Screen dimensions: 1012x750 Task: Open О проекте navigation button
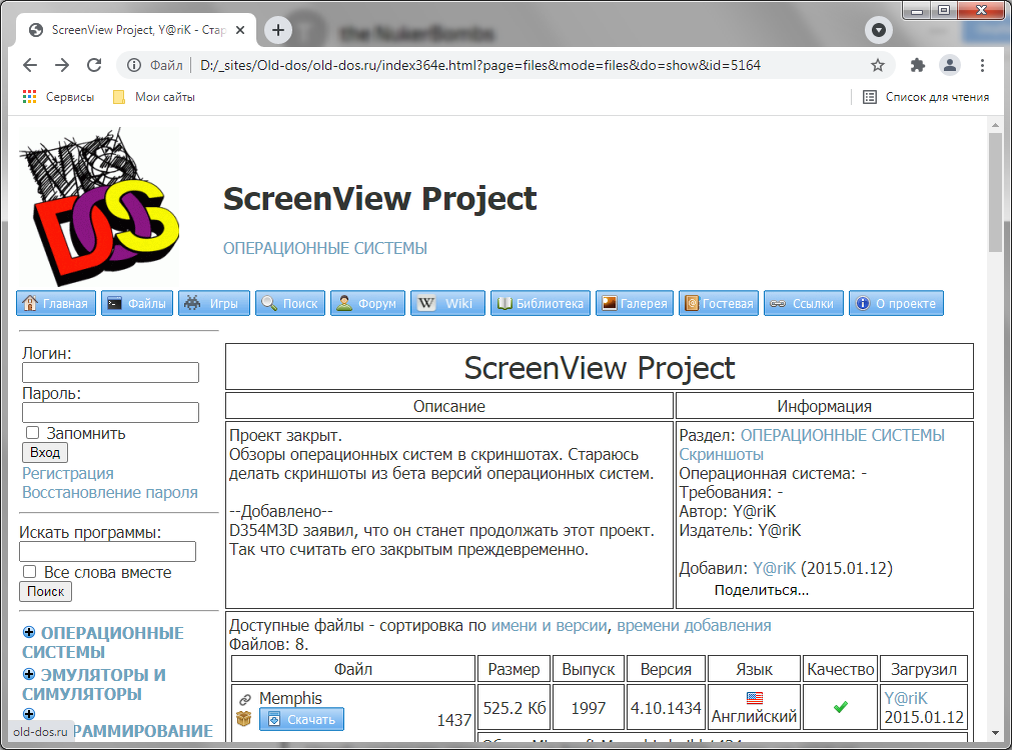(896, 303)
